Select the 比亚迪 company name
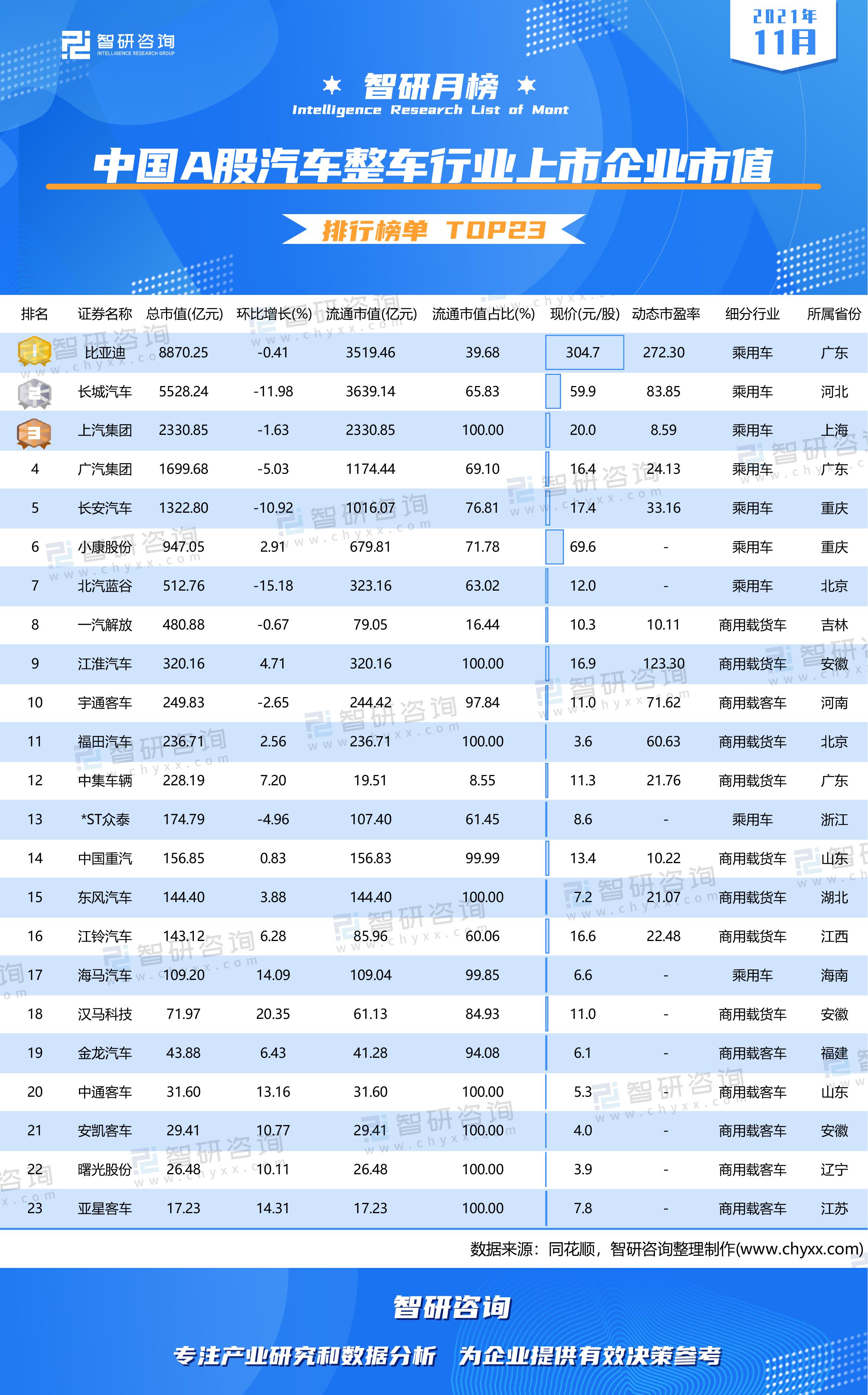Viewport: 868px width, 1395px height. 105,352
